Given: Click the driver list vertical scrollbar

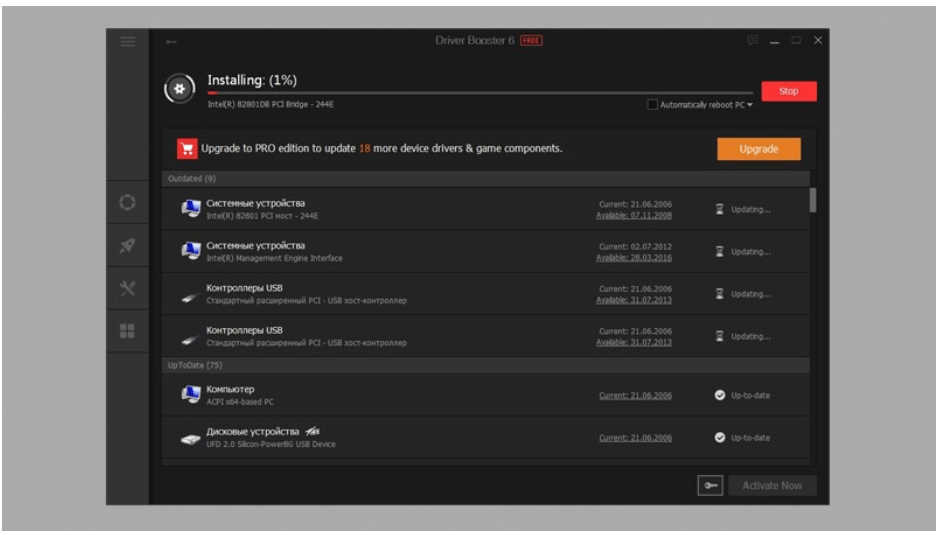Looking at the screenshot, I should [812, 200].
